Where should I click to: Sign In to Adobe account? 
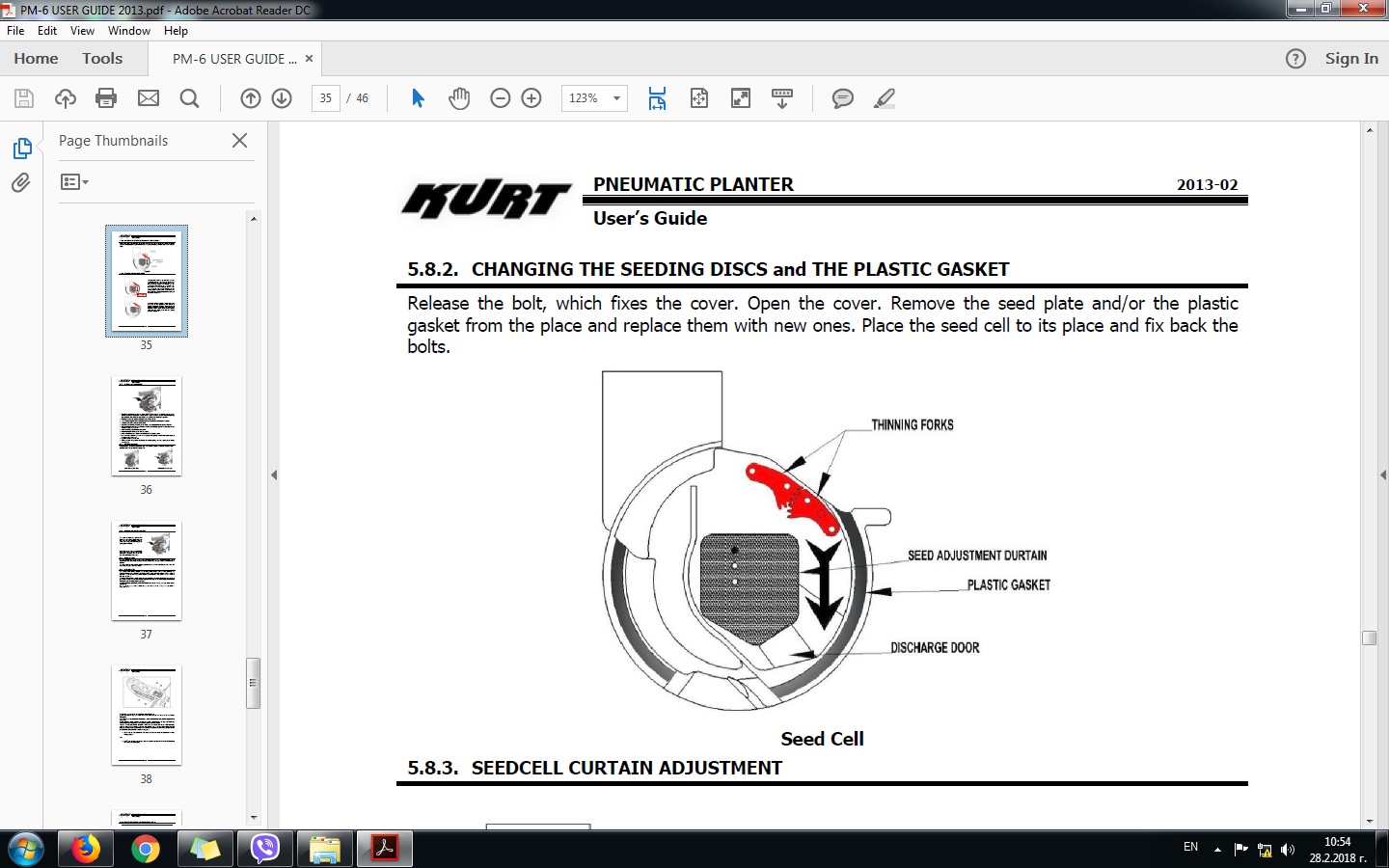click(1351, 59)
